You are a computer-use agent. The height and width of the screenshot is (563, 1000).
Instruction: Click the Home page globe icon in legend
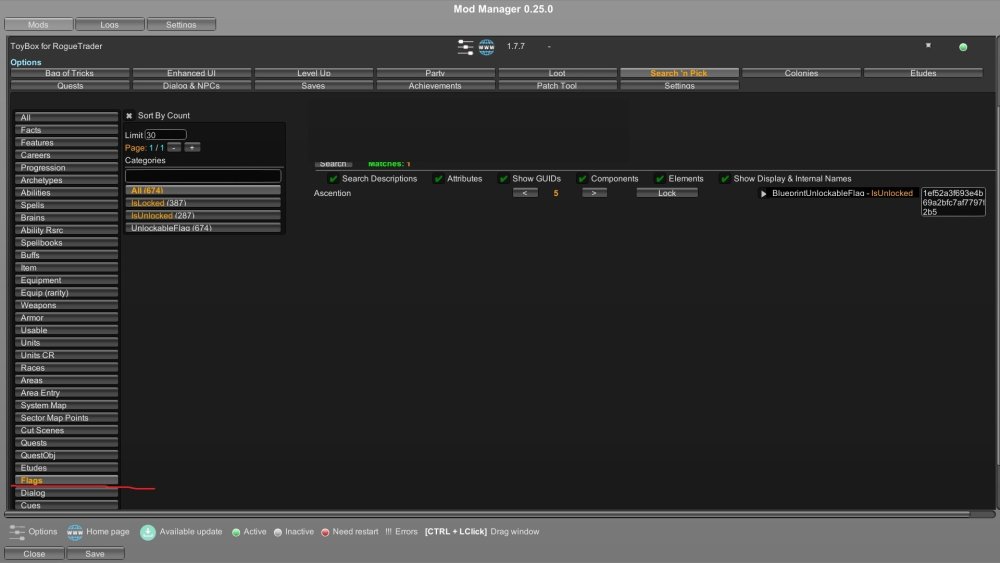coord(75,532)
